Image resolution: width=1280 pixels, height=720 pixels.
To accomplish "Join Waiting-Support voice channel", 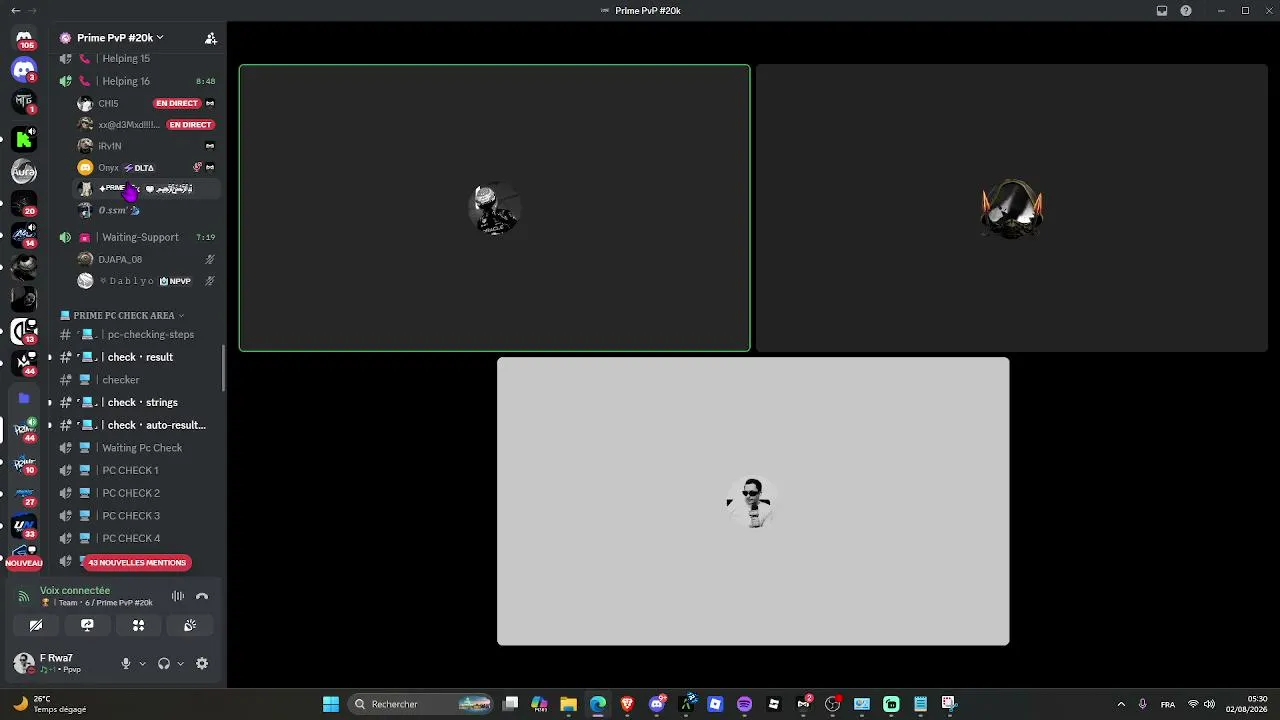I will point(138,237).
